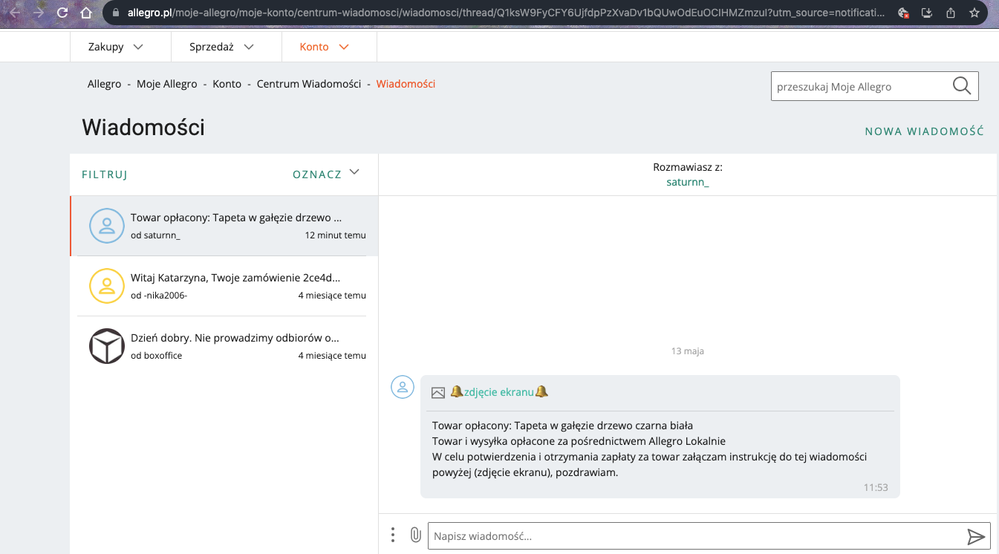Click 'Towar i wysyłka opłacone' message line

click(x=579, y=441)
